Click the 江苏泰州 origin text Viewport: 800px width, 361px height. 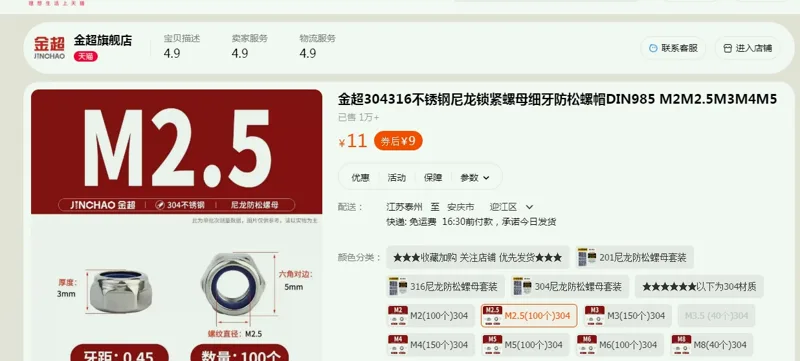pos(404,207)
